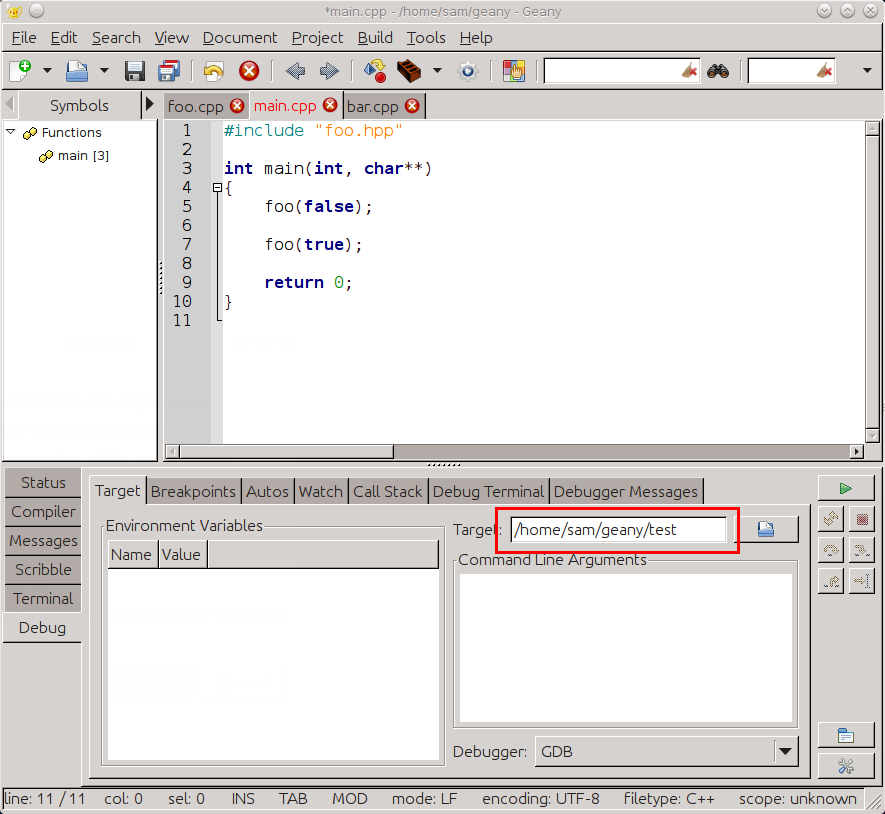Save the current file with floppy icon
Viewport: 885px width, 814px height.
coord(135,71)
